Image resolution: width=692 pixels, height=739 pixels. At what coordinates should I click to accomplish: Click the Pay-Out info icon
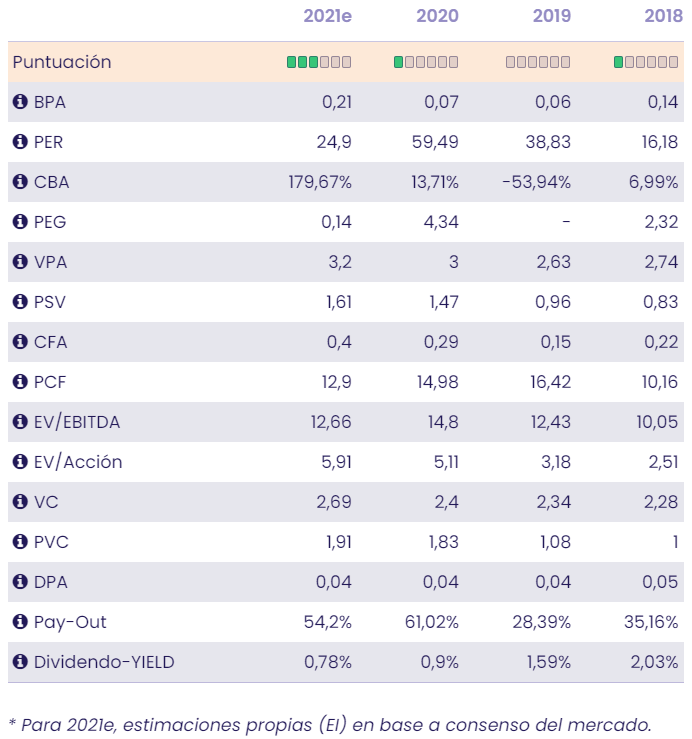pos(20,622)
